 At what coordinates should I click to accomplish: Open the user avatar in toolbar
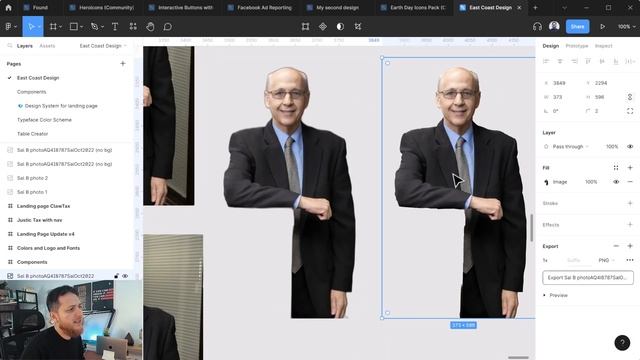554,26
